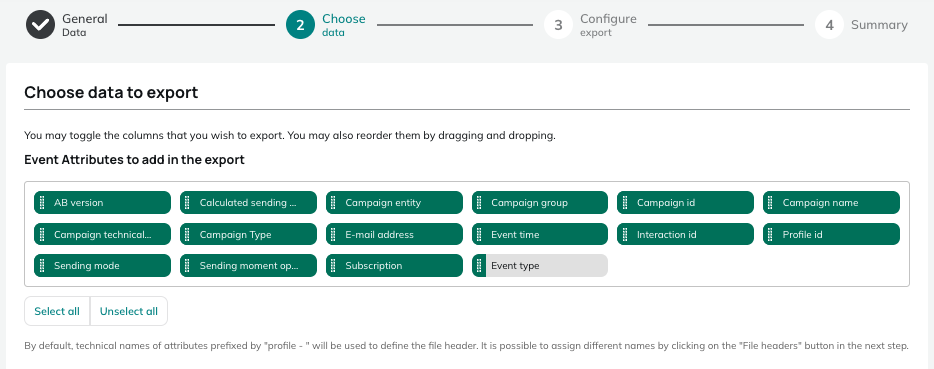This screenshot has height=369, width=934.
Task: Toggle the Campaign entity column
Action: [394, 203]
